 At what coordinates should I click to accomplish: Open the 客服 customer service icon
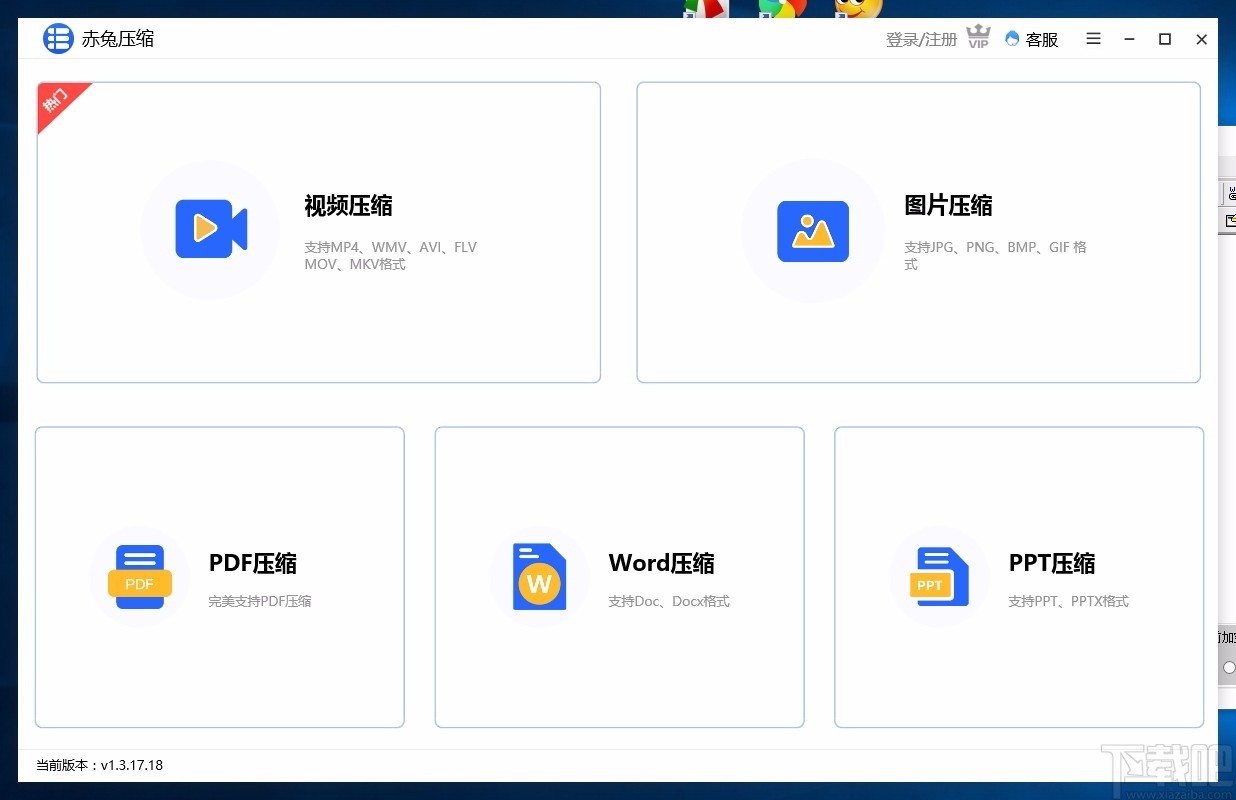(1012, 39)
